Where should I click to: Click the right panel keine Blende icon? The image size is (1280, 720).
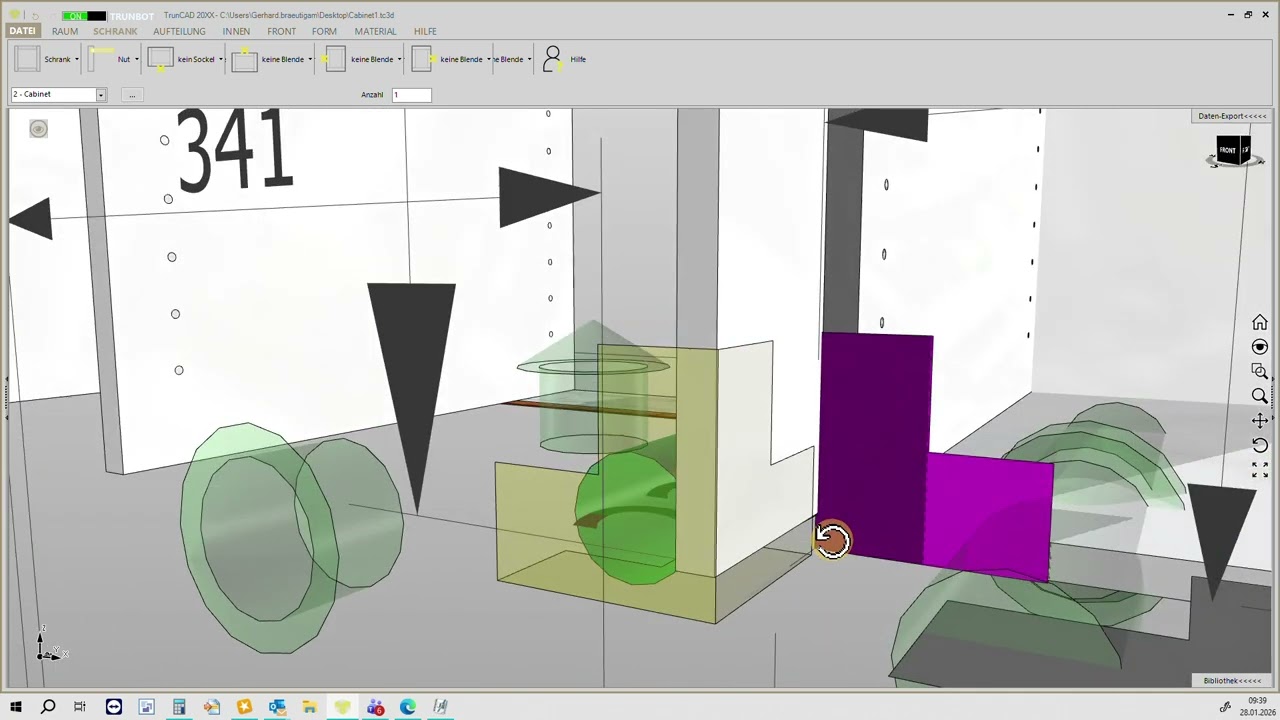click(423, 59)
